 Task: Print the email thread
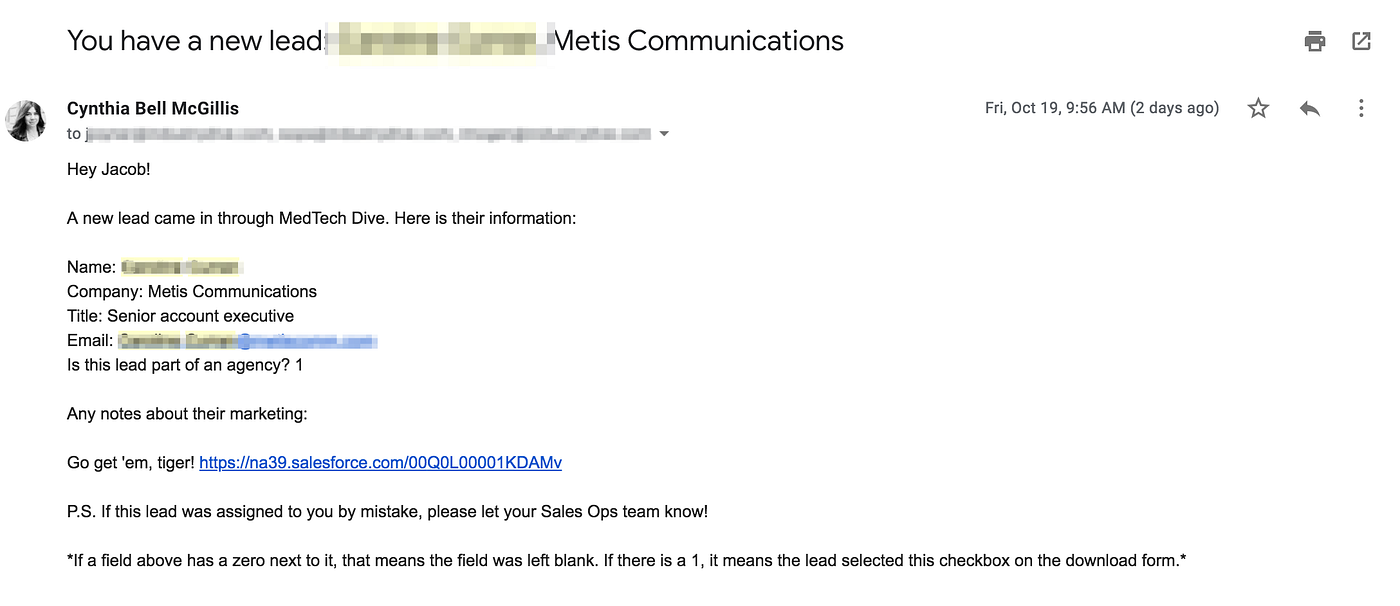(1314, 41)
